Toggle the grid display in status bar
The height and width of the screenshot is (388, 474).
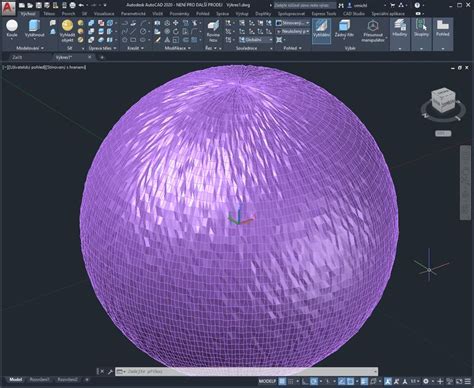coord(282,381)
